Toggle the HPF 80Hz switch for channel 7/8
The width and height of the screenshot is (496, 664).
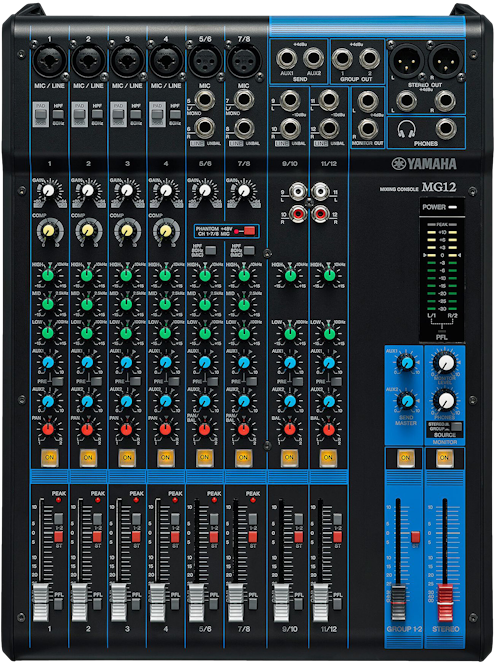249,250
